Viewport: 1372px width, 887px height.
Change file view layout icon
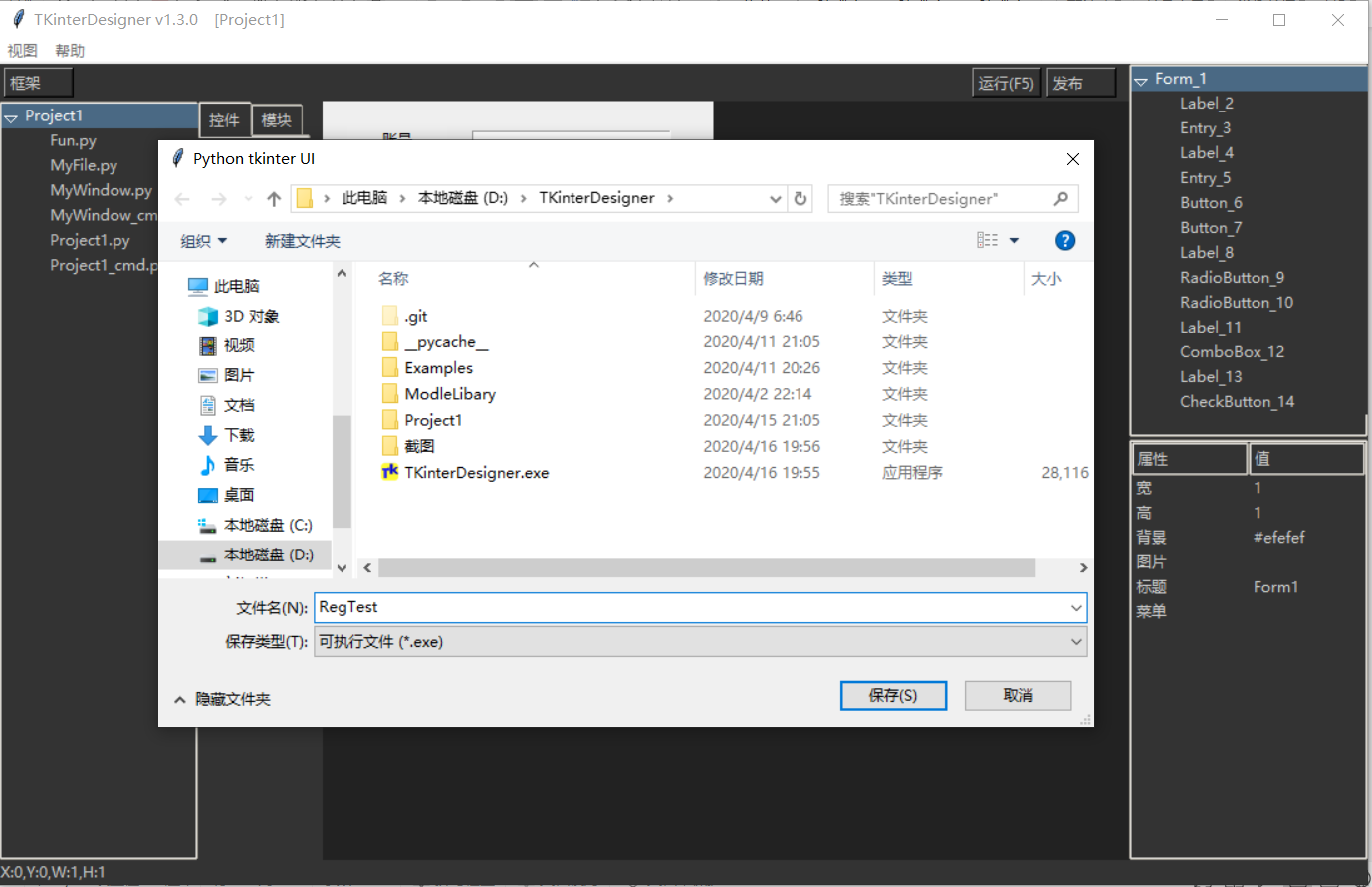tap(987, 240)
